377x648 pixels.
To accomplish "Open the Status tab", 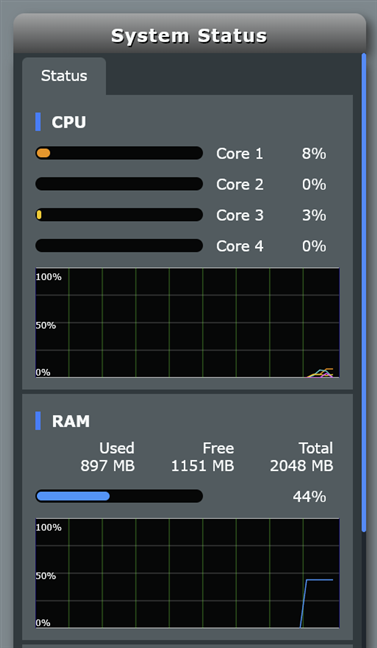I will (64, 76).
